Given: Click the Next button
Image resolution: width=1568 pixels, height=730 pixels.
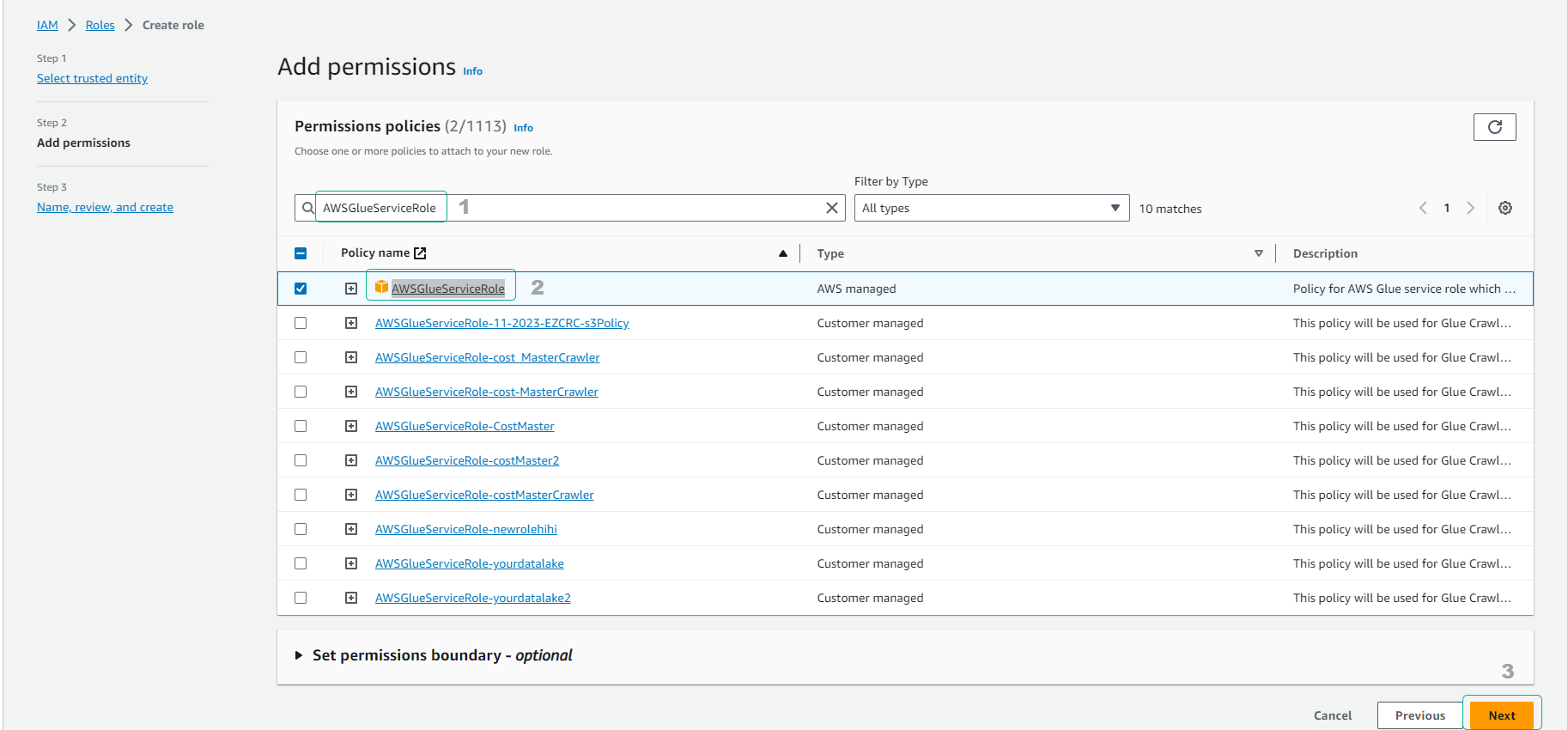Looking at the screenshot, I should (1502, 715).
